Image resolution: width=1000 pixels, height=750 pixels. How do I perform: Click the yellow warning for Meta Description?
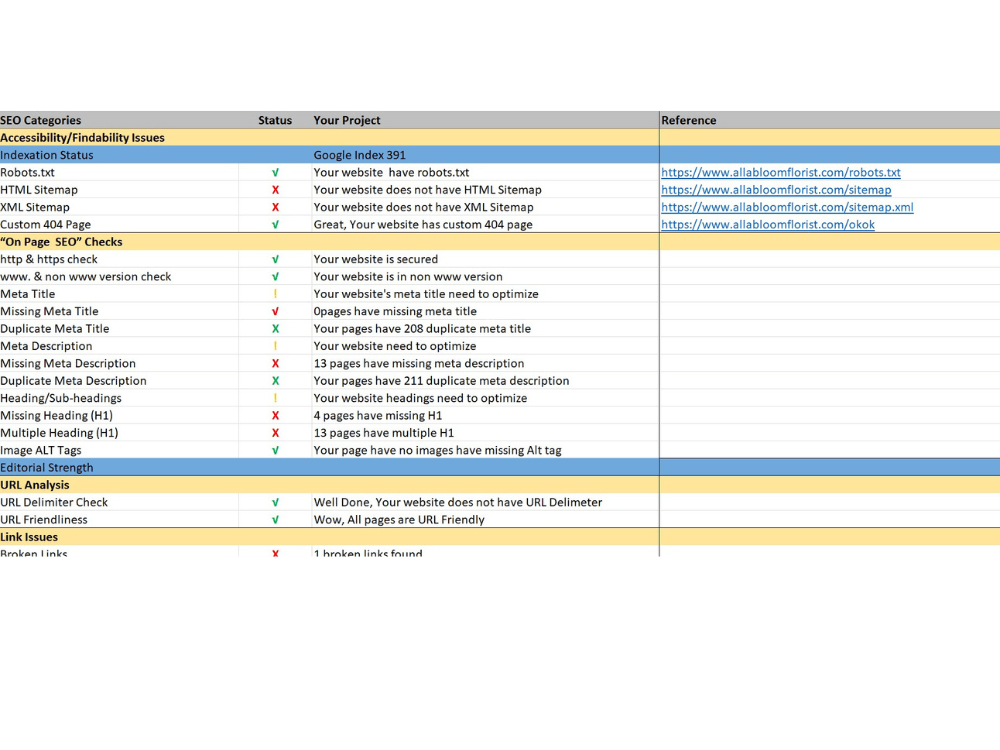pyautogui.click(x=276, y=346)
